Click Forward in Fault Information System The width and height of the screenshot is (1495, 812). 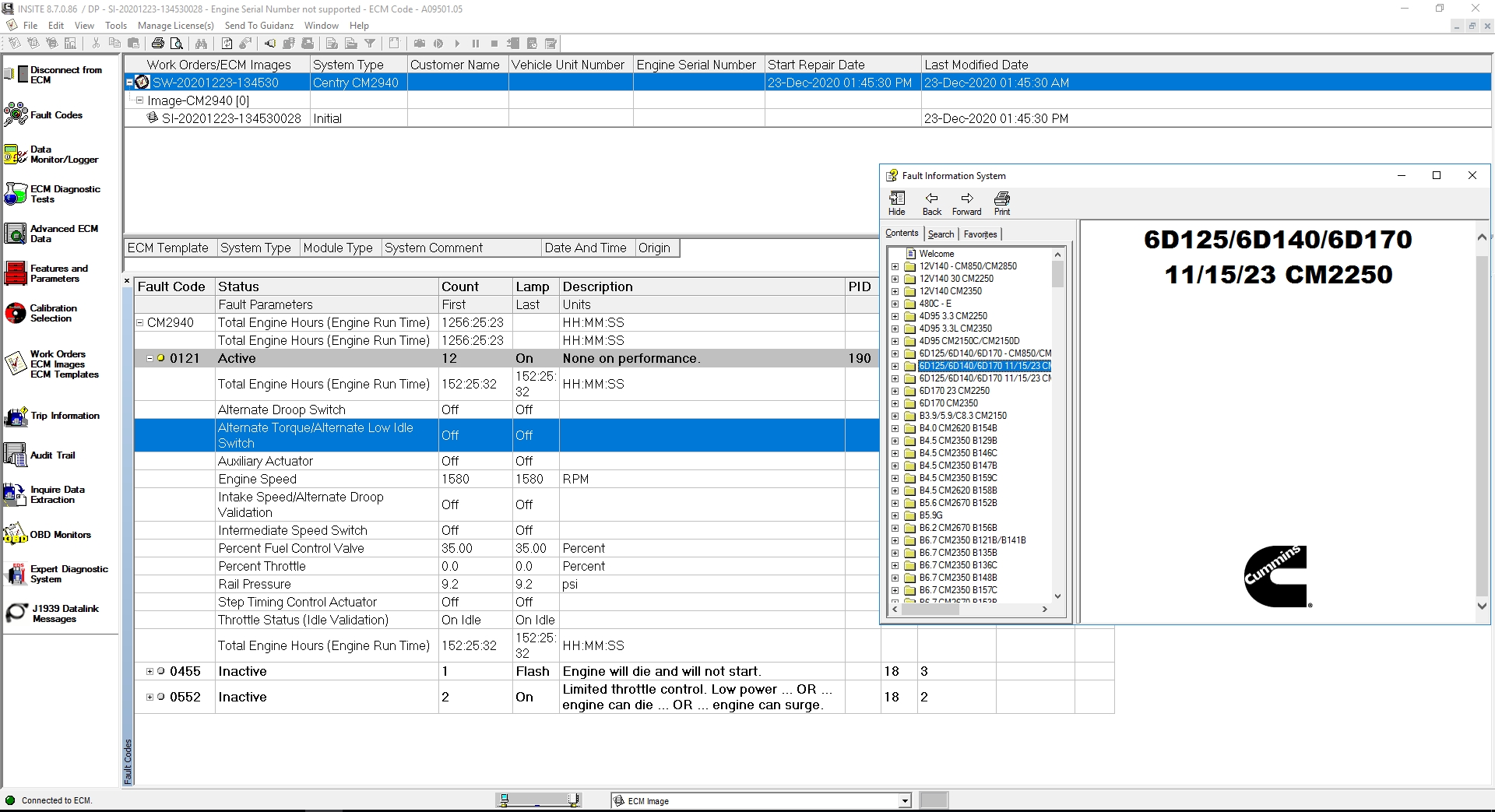(x=967, y=204)
